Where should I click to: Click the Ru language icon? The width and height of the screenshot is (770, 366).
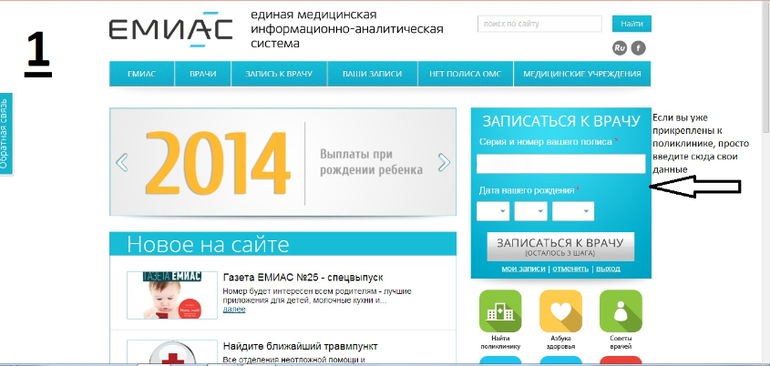tap(620, 48)
